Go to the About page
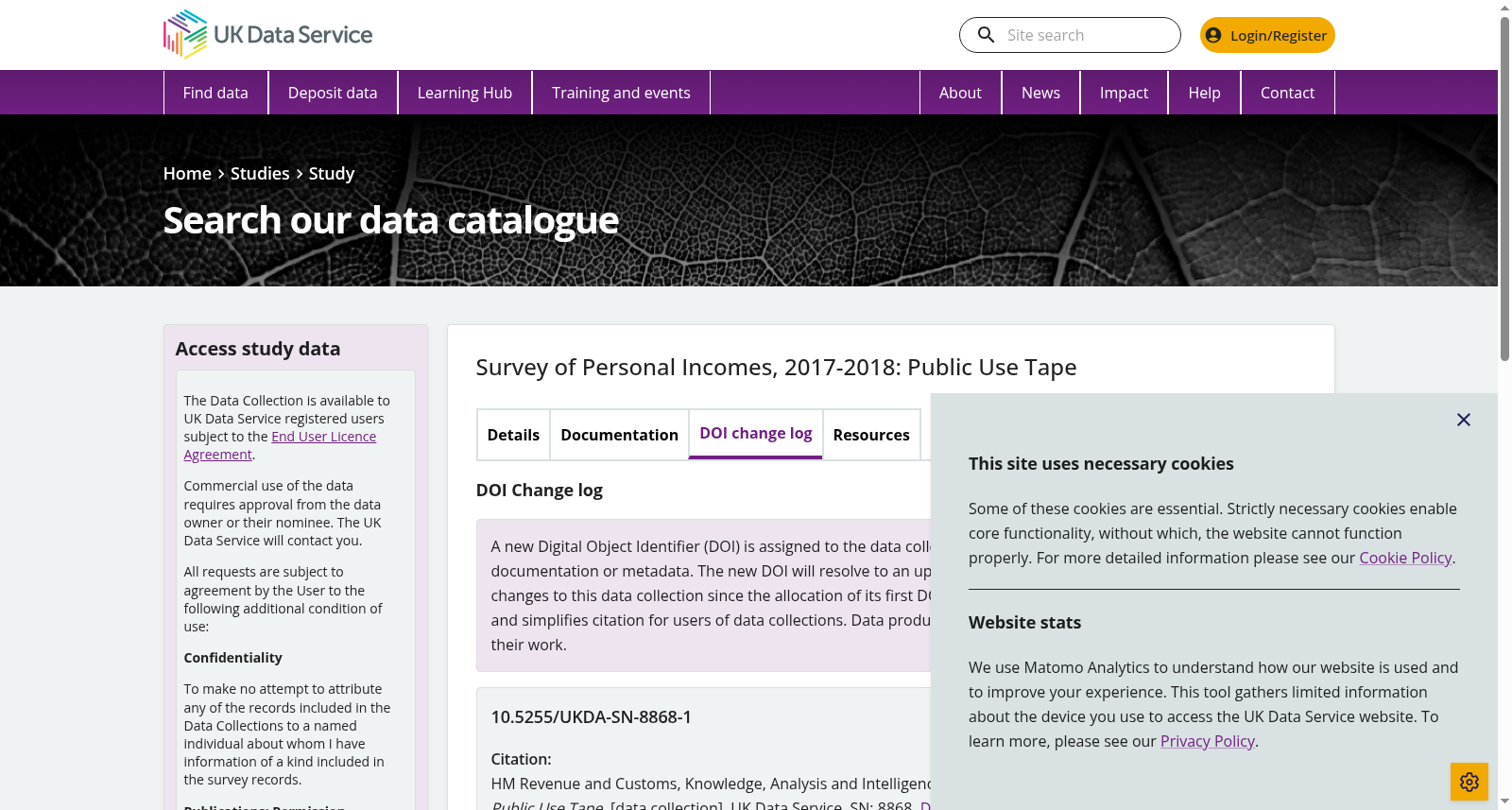 [960, 93]
